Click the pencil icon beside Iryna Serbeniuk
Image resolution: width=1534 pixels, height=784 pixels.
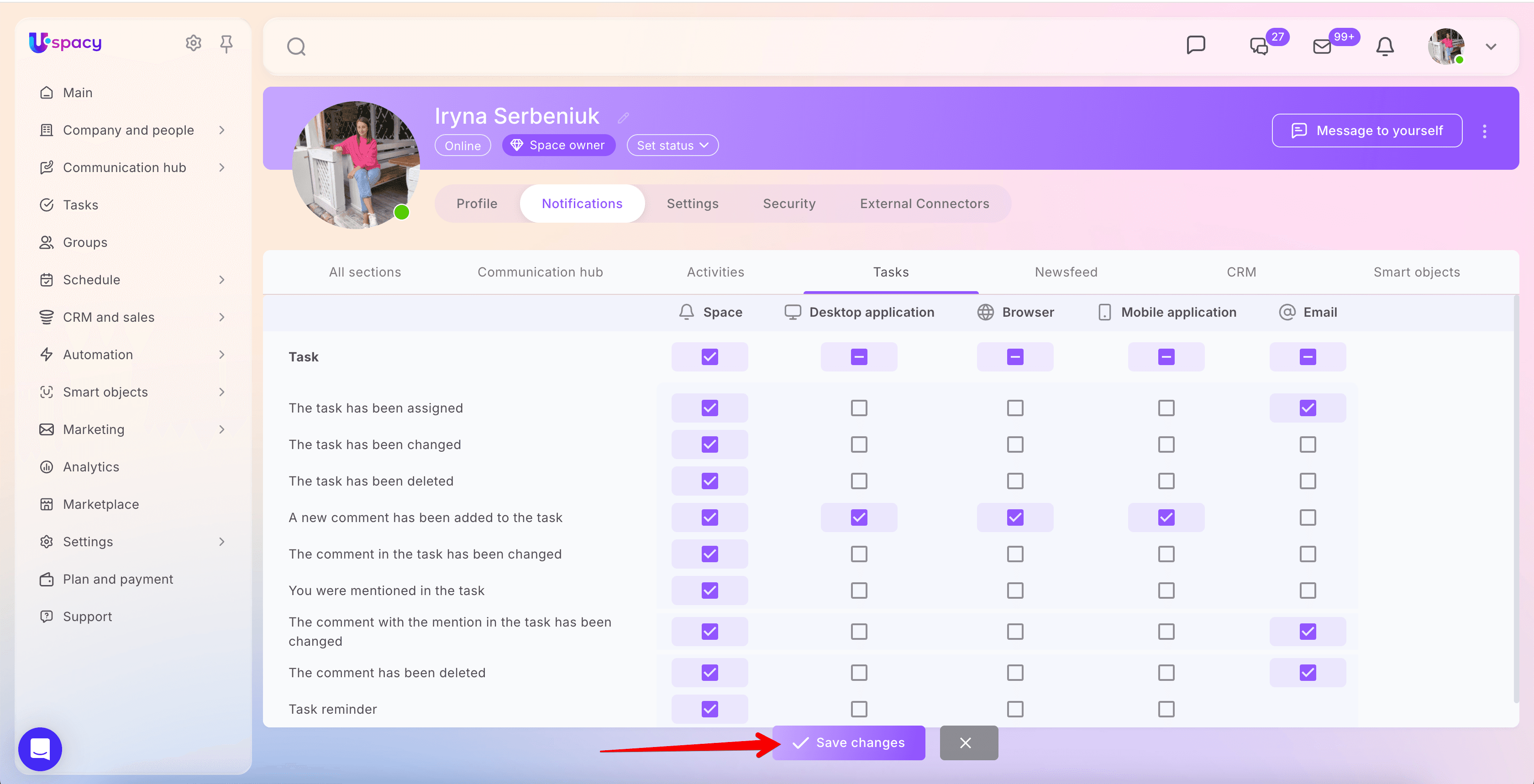pyautogui.click(x=623, y=118)
